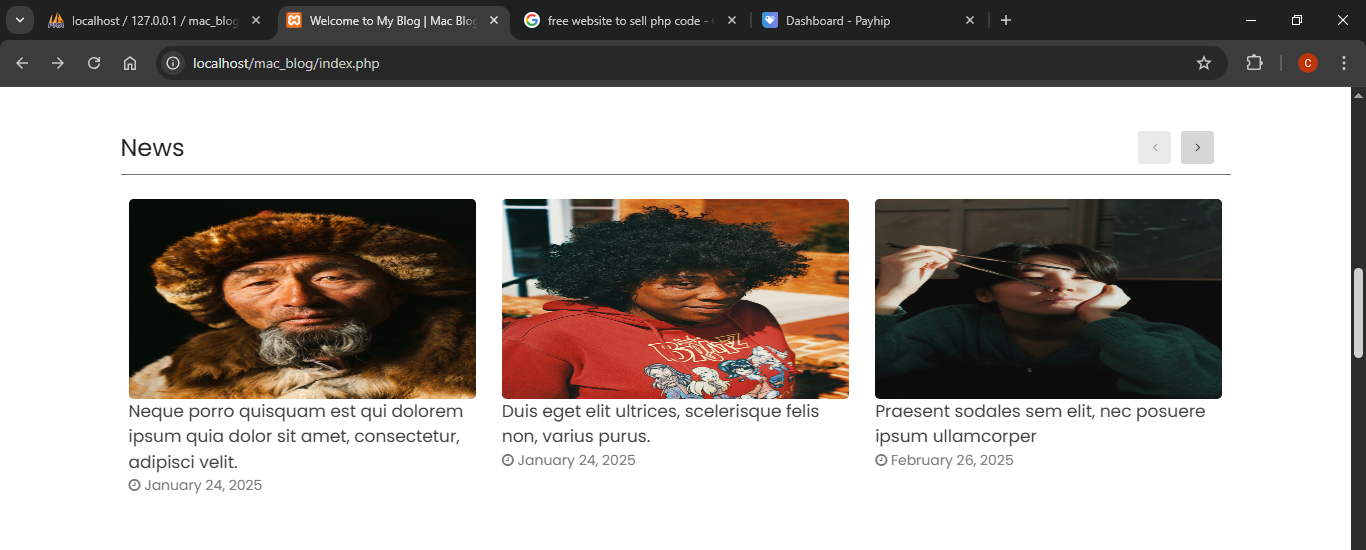Viewport: 1366px width, 550px height.
Task: Click the address bar URL field
Action: [690, 63]
